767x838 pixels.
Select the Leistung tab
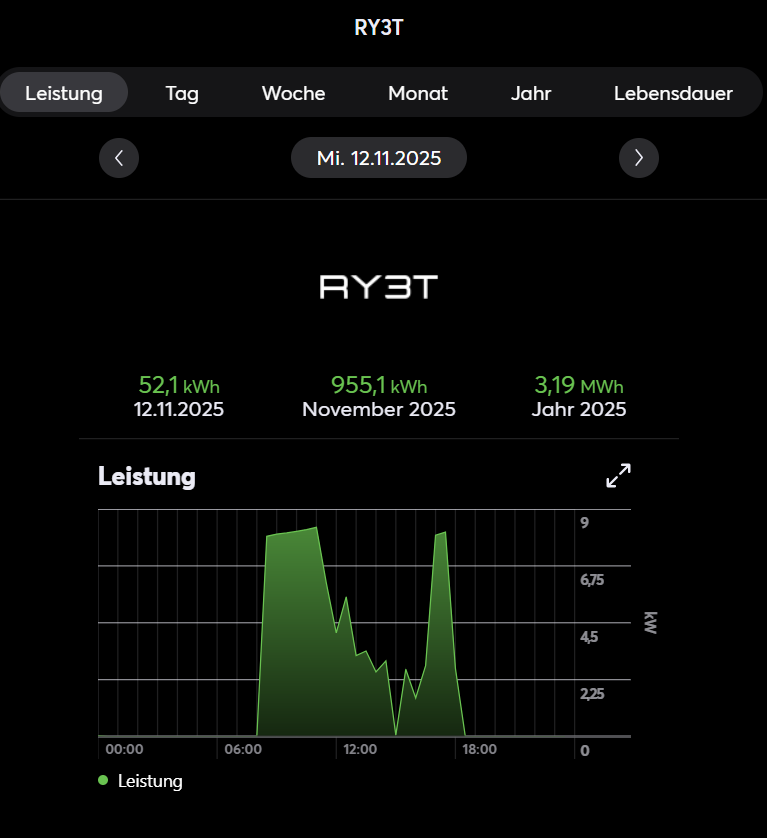tap(64, 93)
